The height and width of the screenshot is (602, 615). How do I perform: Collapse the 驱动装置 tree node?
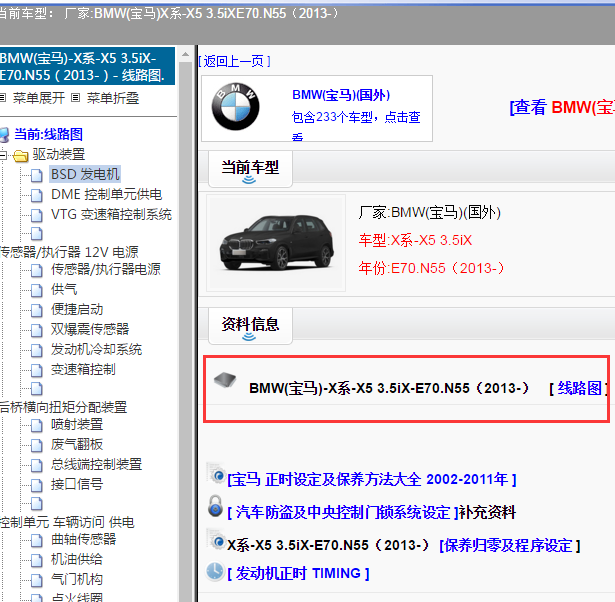(3, 155)
